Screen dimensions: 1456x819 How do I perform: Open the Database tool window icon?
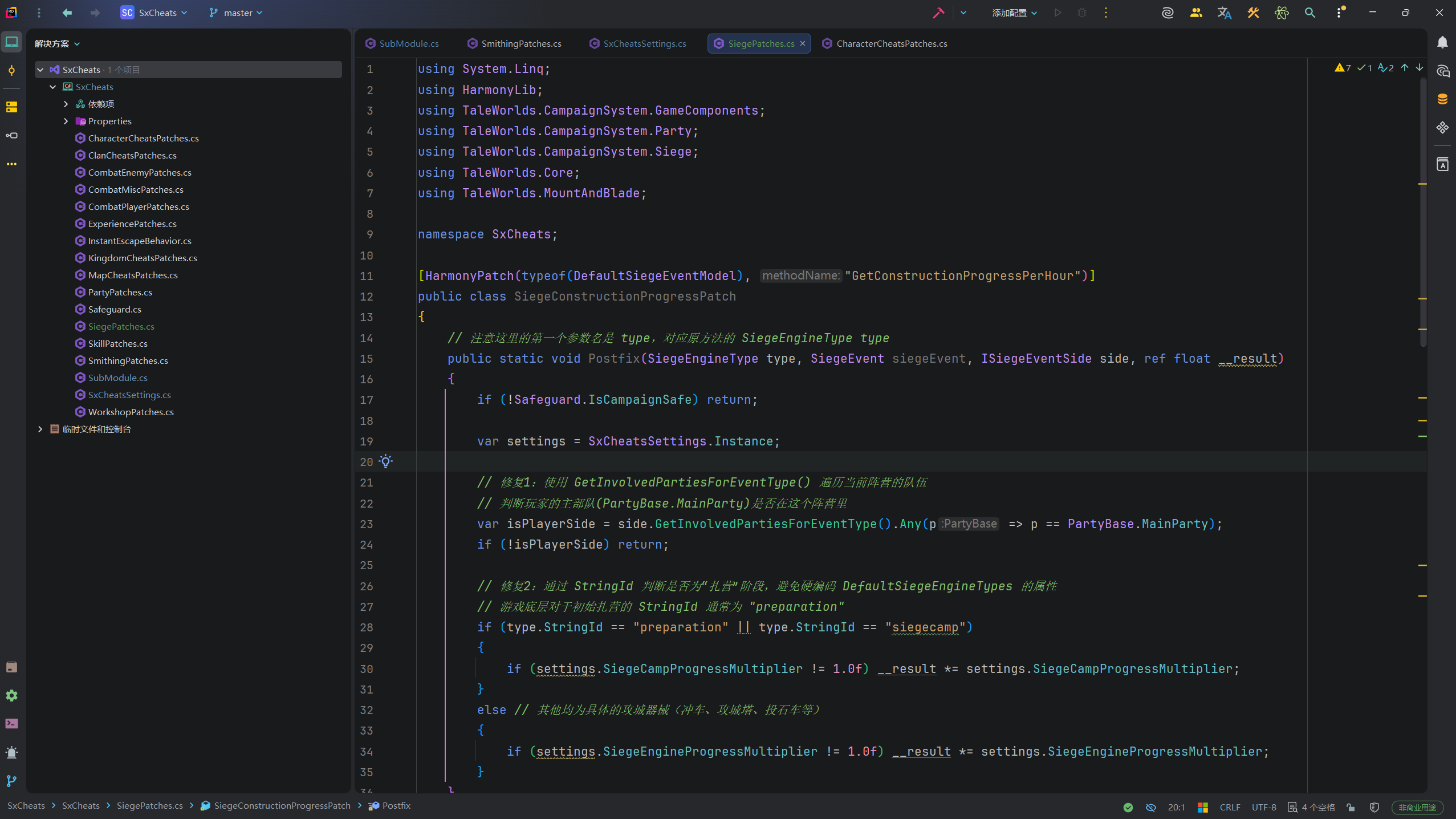coord(1442,99)
